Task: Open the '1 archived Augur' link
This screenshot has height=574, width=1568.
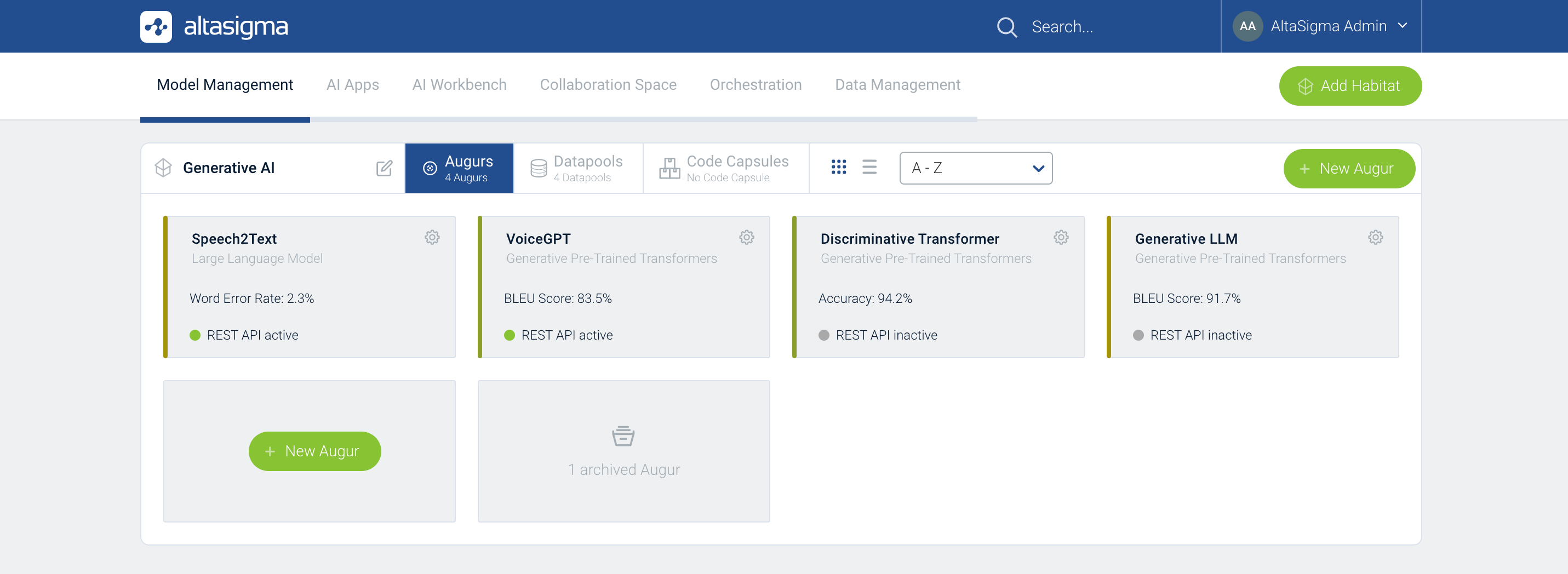Action: click(x=623, y=469)
